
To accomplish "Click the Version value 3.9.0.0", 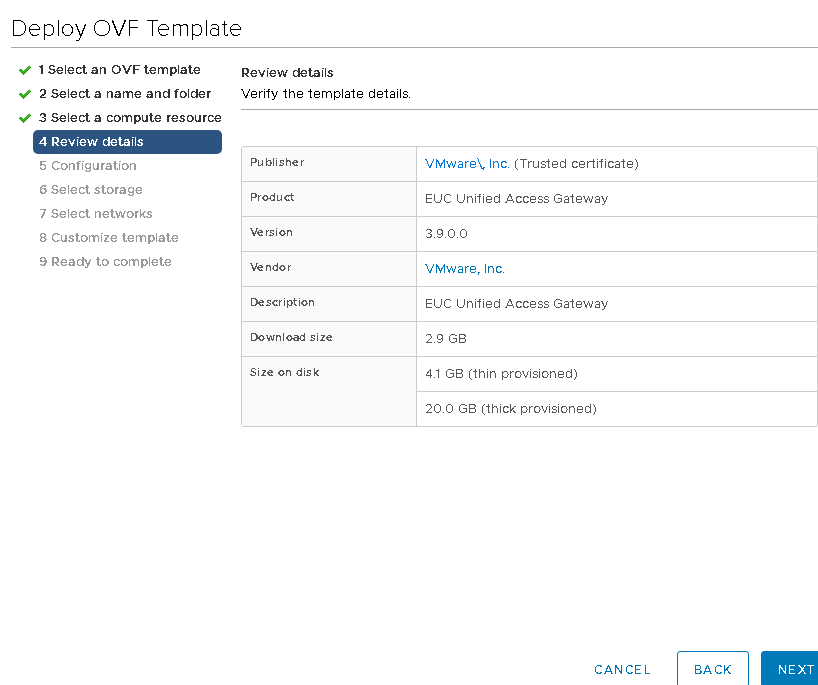I will 446,233.
